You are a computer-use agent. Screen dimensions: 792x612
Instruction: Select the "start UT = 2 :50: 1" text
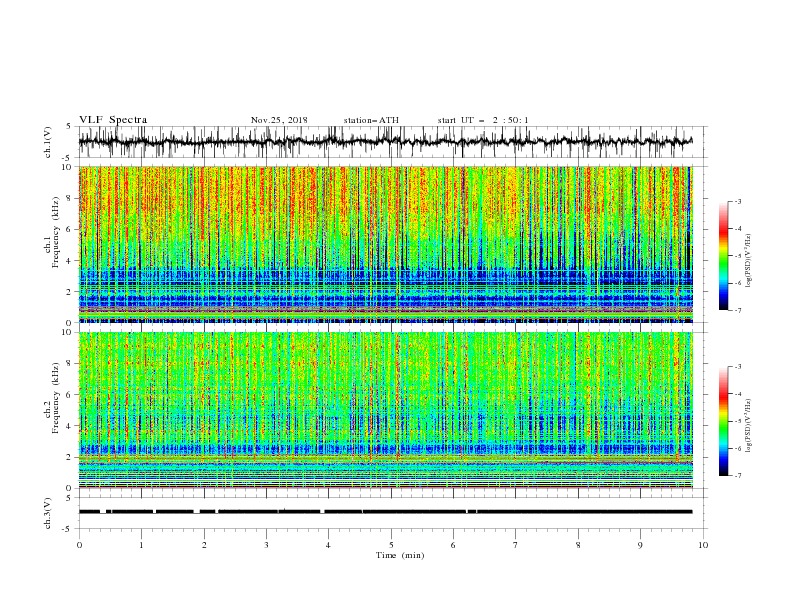483,120
